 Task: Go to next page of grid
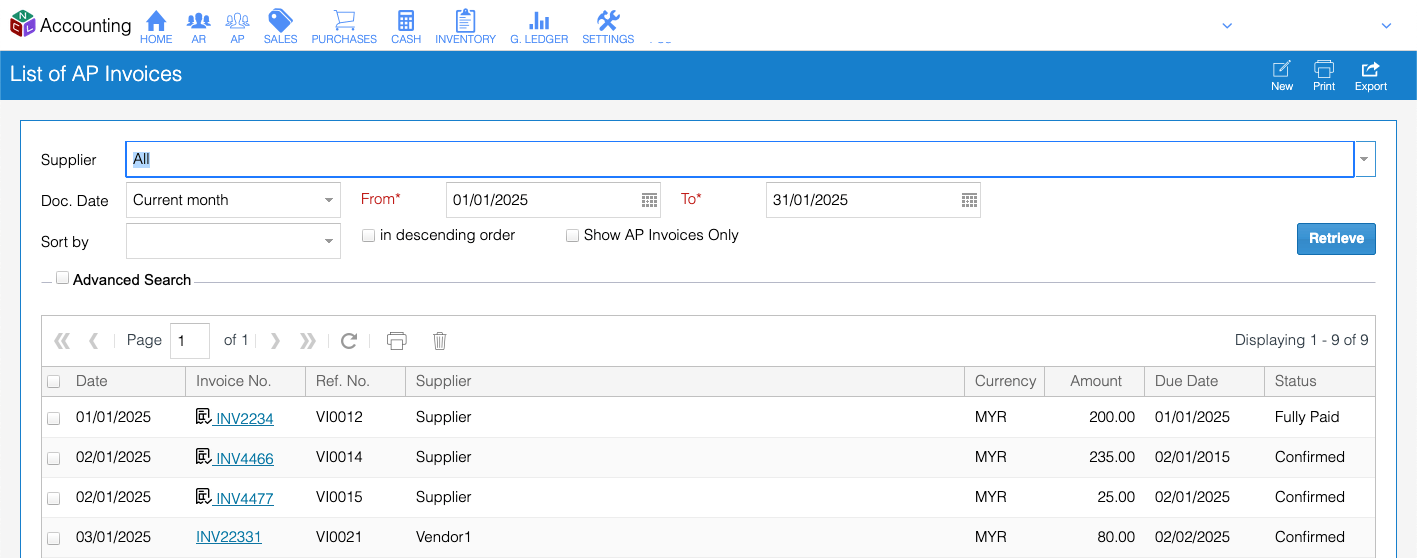[275, 341]
